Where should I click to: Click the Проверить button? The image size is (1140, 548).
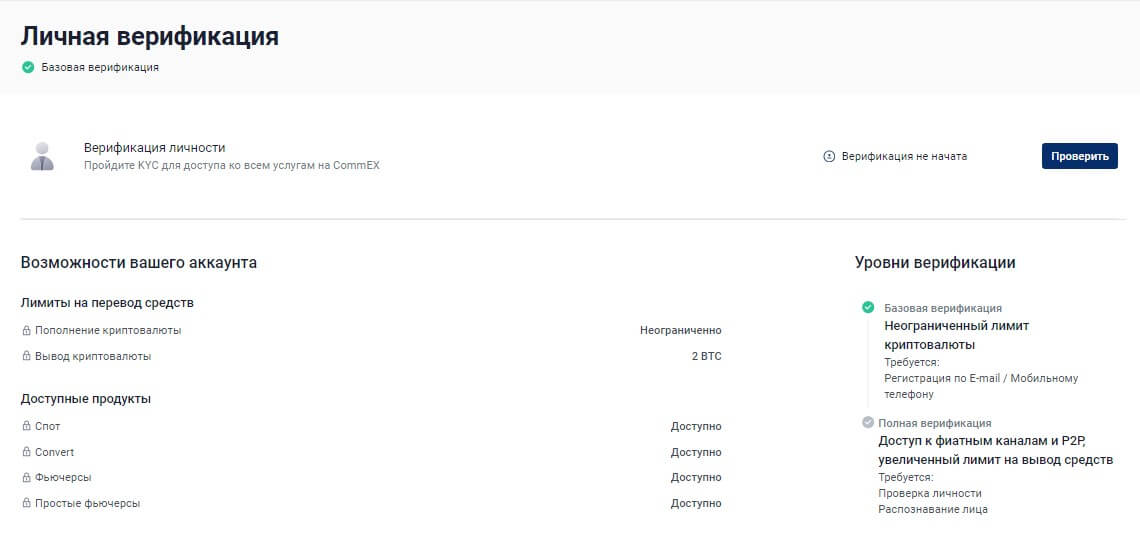[x=1079, y=156]
